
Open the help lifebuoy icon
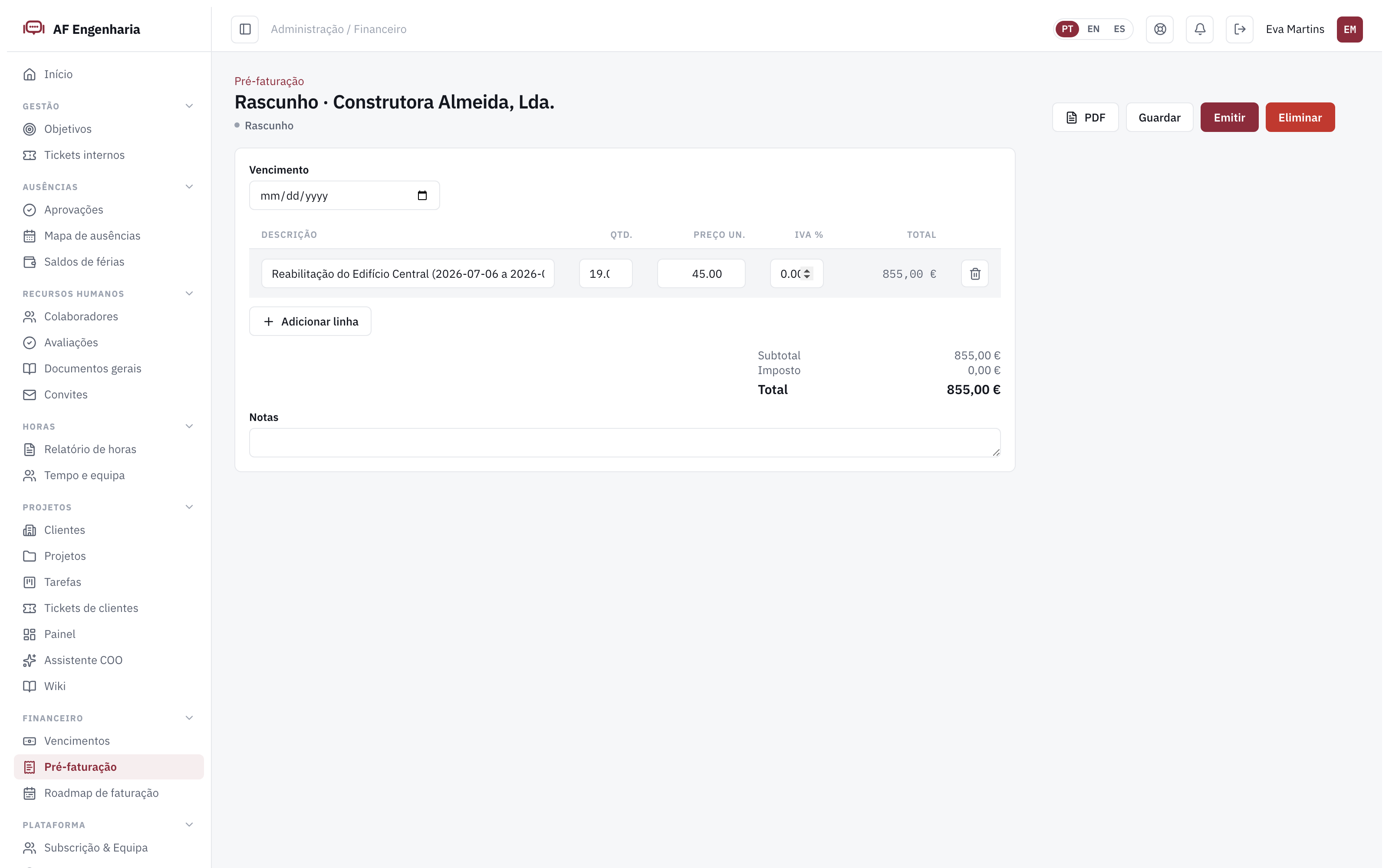(1159, 29)
